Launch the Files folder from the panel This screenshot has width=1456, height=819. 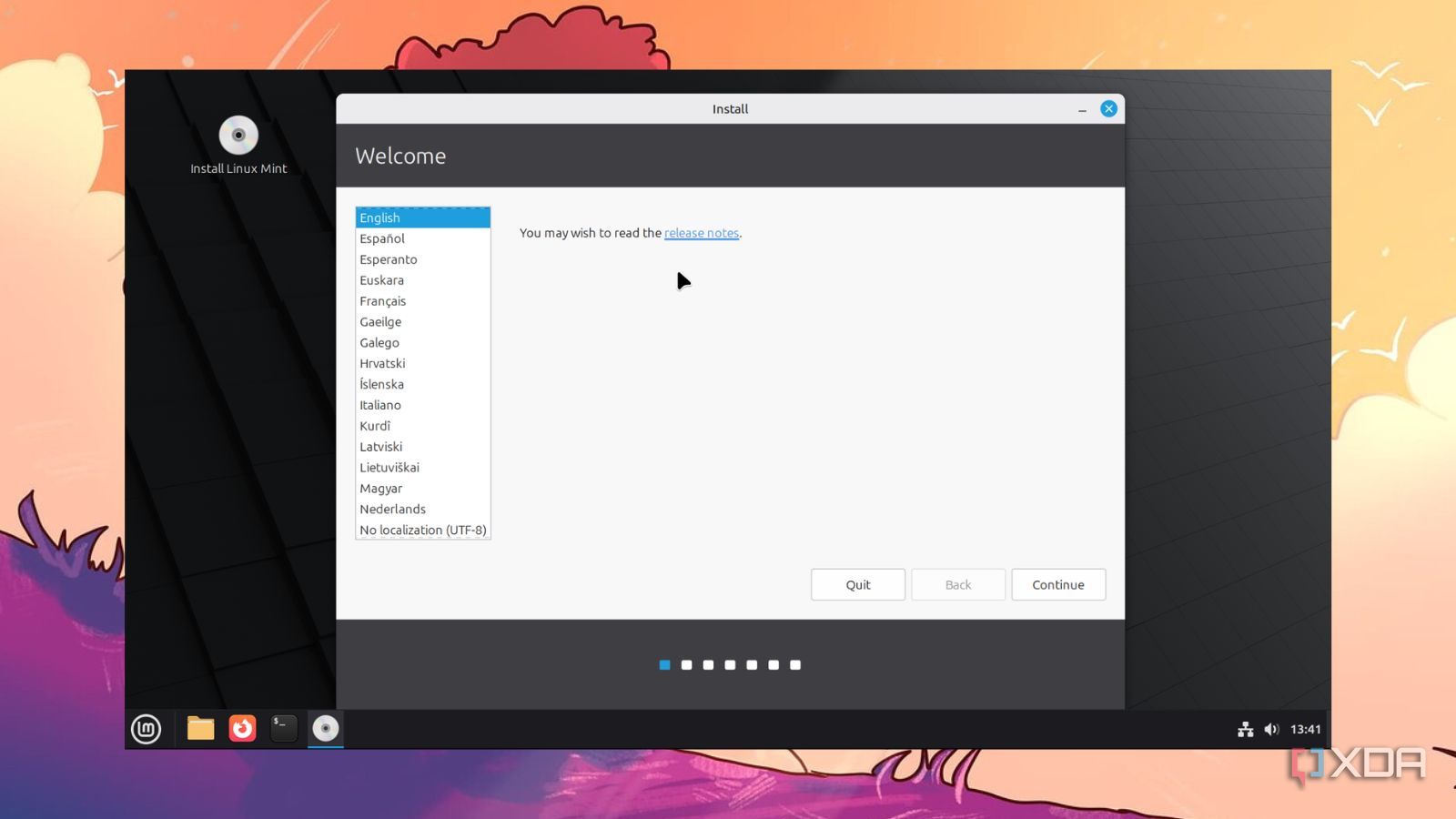(200, 728)
